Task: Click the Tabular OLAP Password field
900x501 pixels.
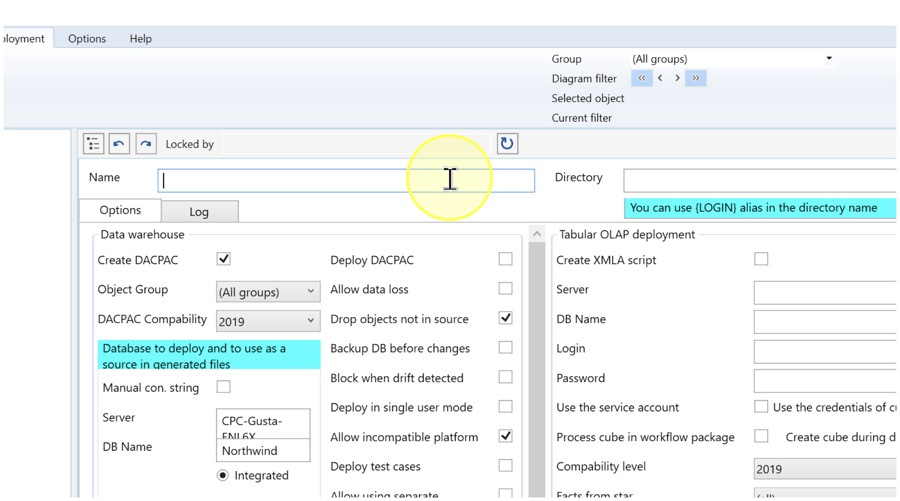Action: (825, 380)
